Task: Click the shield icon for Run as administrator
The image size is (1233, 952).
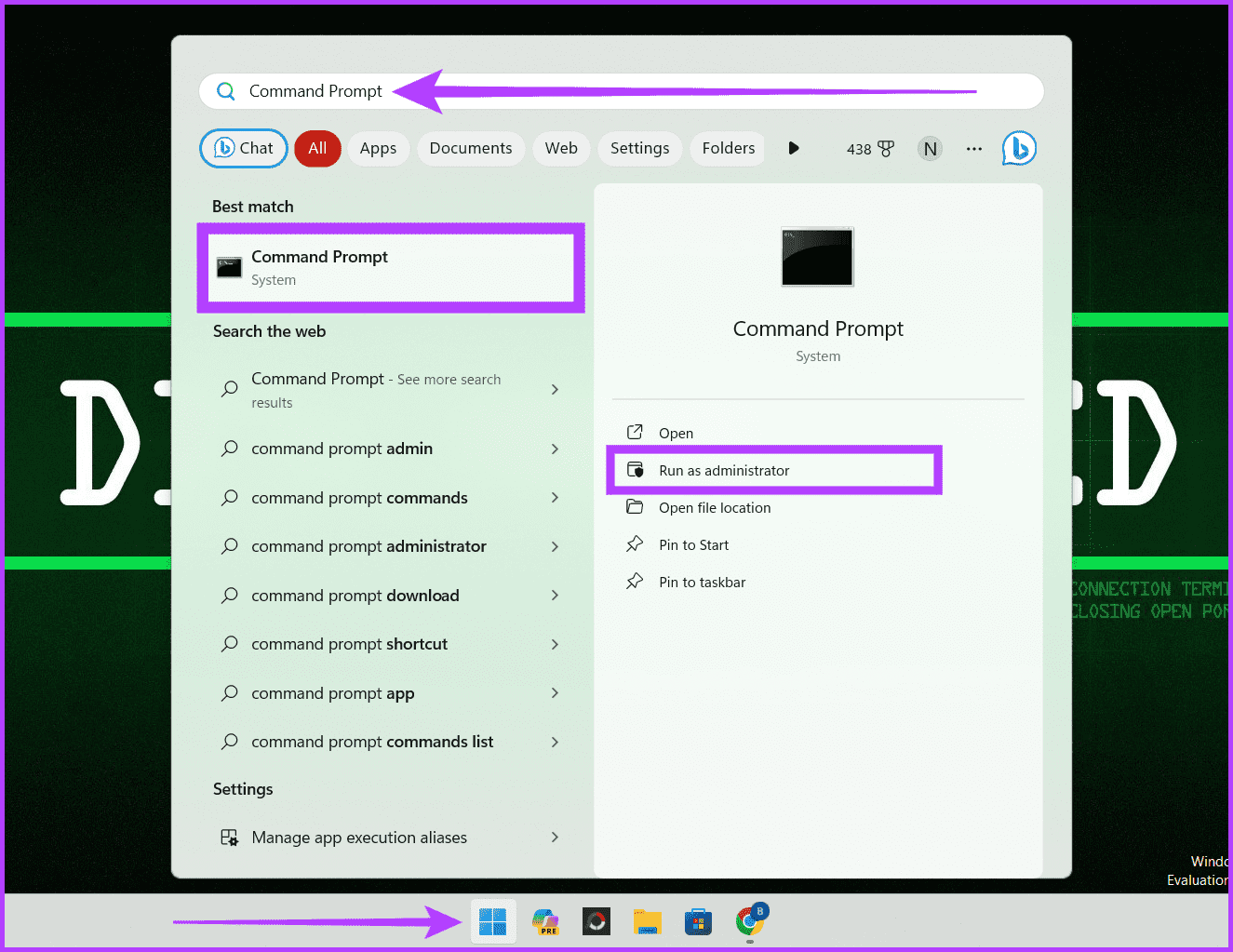Action: click(635, 469)
